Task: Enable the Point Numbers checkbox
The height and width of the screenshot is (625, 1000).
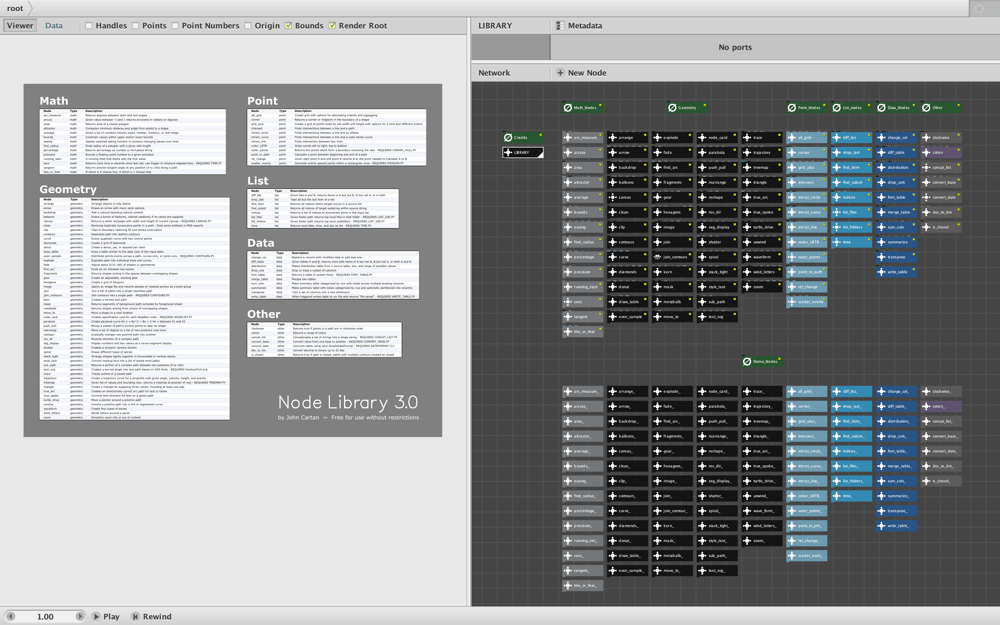Action: click(x=175, y=26)
